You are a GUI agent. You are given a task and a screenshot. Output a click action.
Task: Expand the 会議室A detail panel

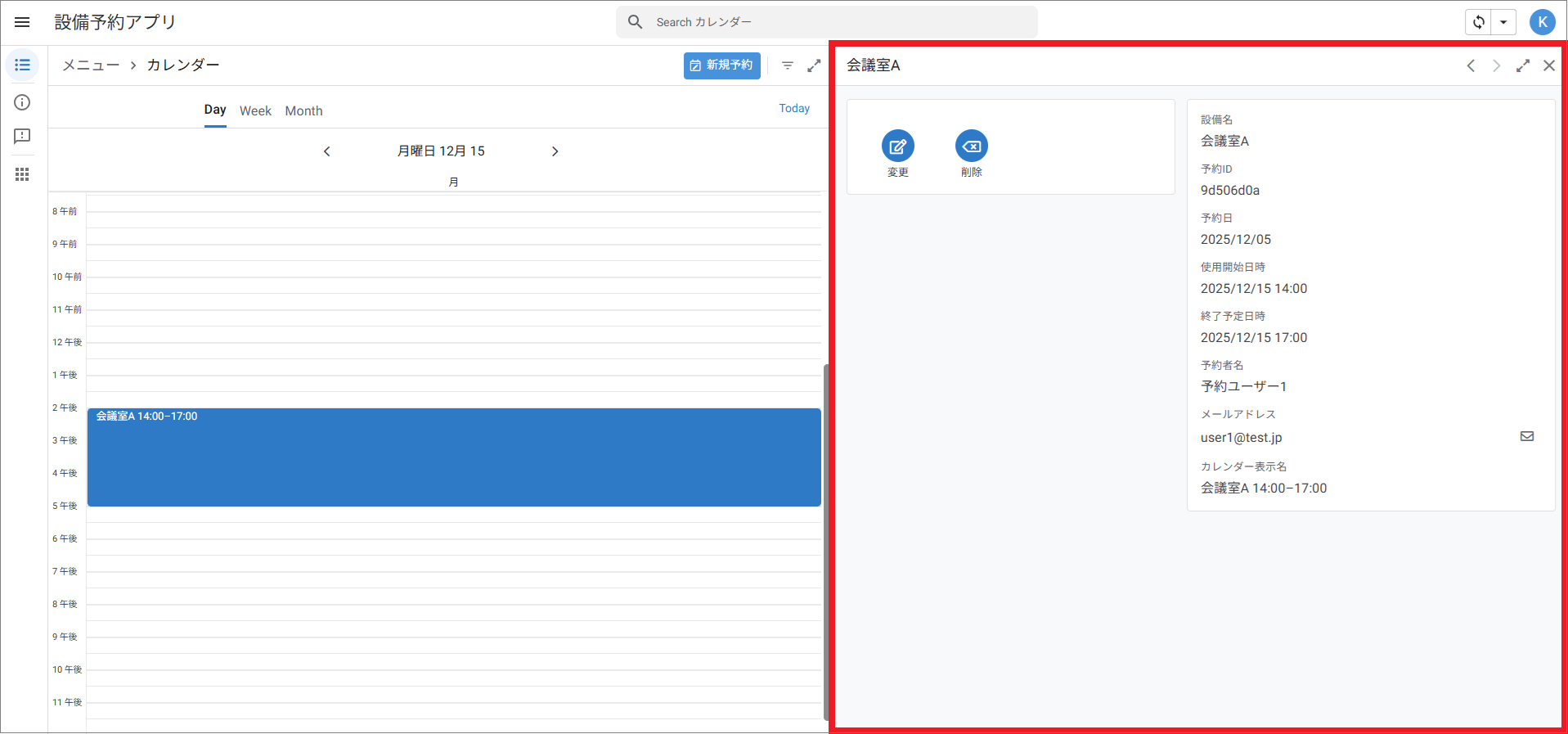tap(1523, 65)
